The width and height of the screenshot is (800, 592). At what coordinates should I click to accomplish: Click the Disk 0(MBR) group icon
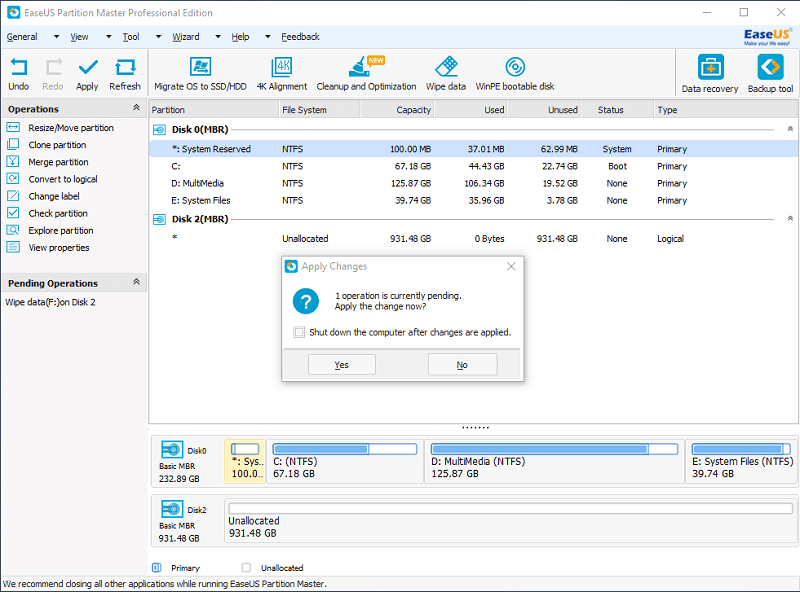point(160,130)
